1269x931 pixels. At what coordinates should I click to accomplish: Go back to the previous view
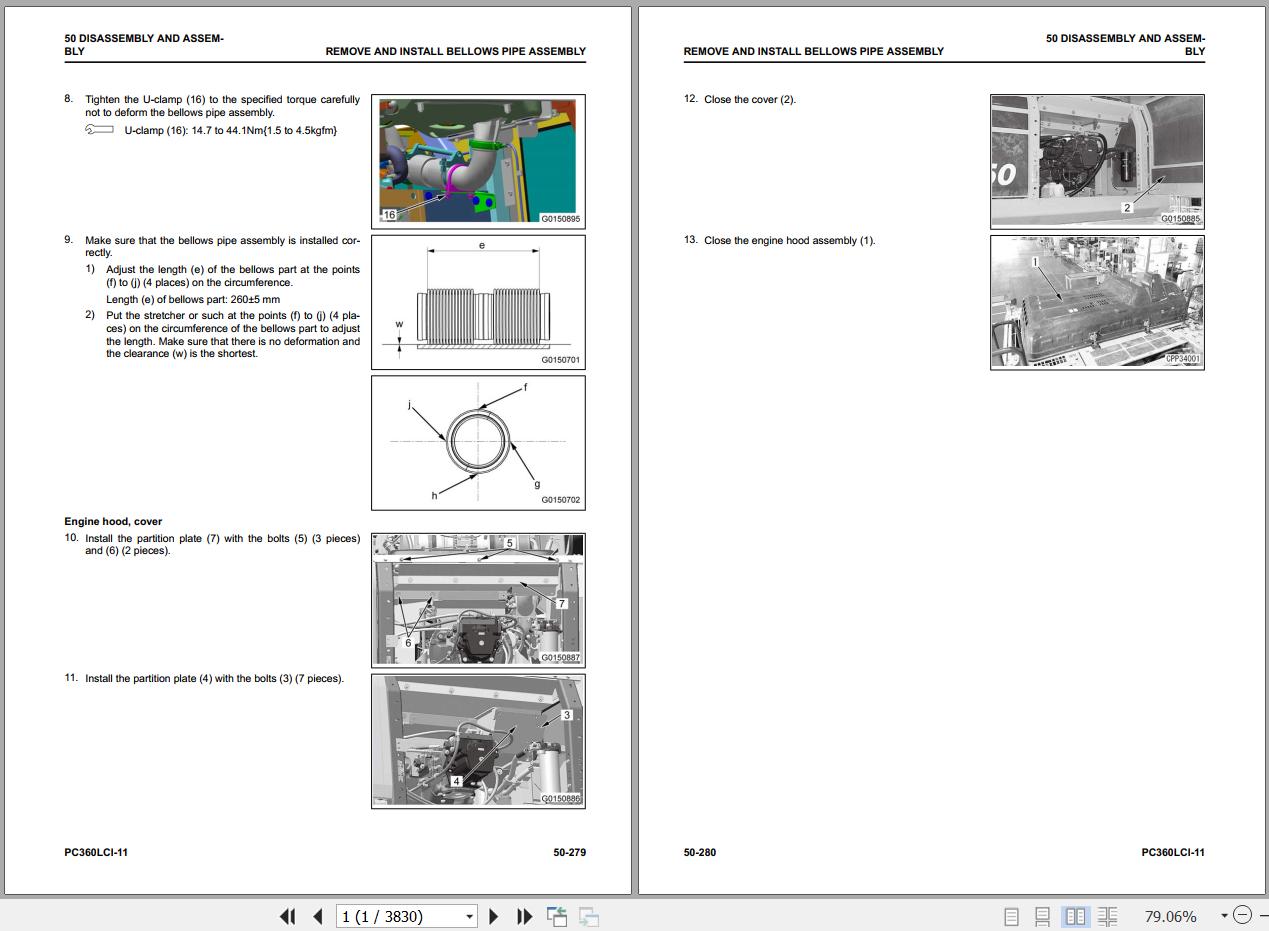pyautogui.click(x=557, y=916)
